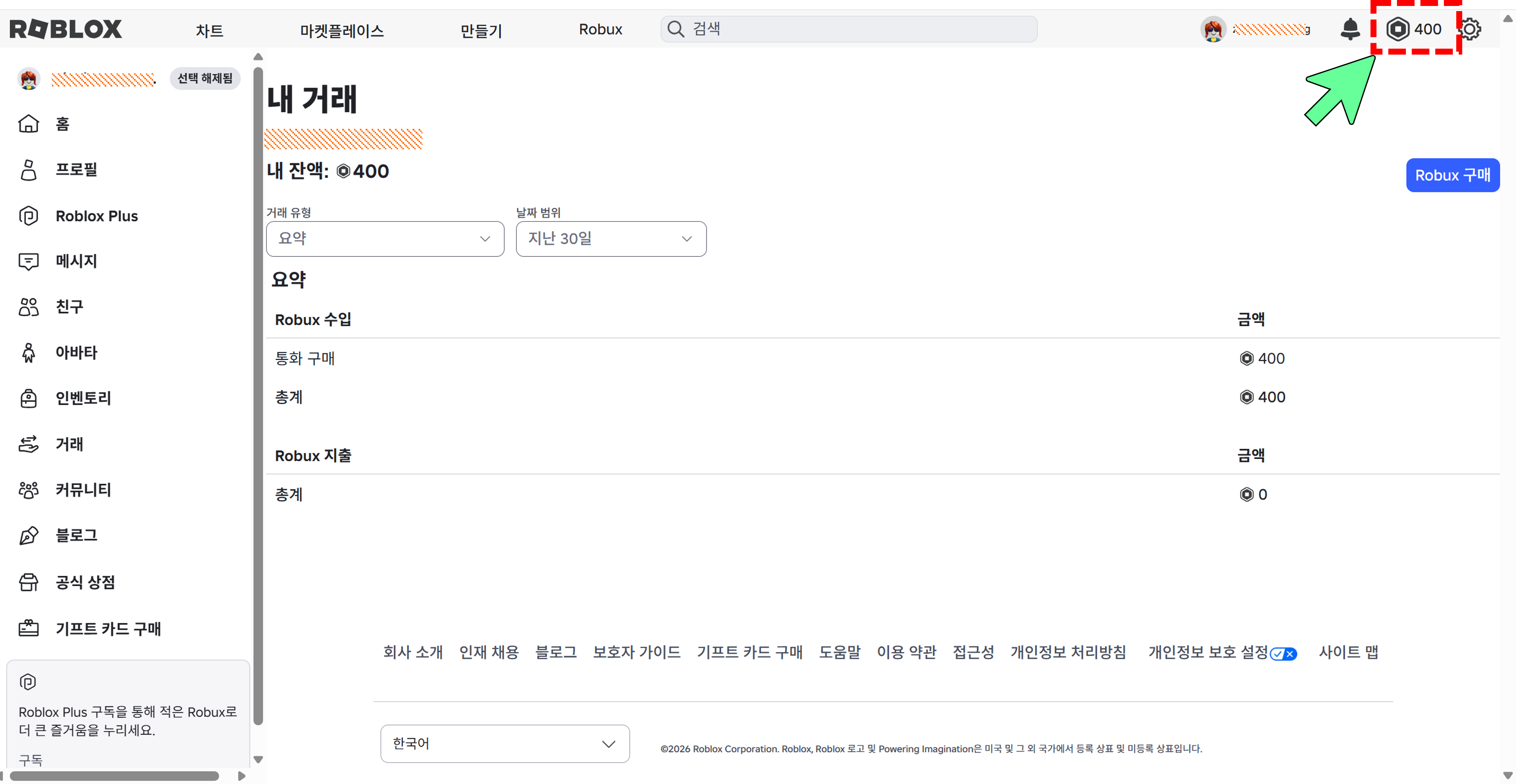Open the 접근성 footer link
This screenshot has width=1516, height=784.
click(973, 652)
